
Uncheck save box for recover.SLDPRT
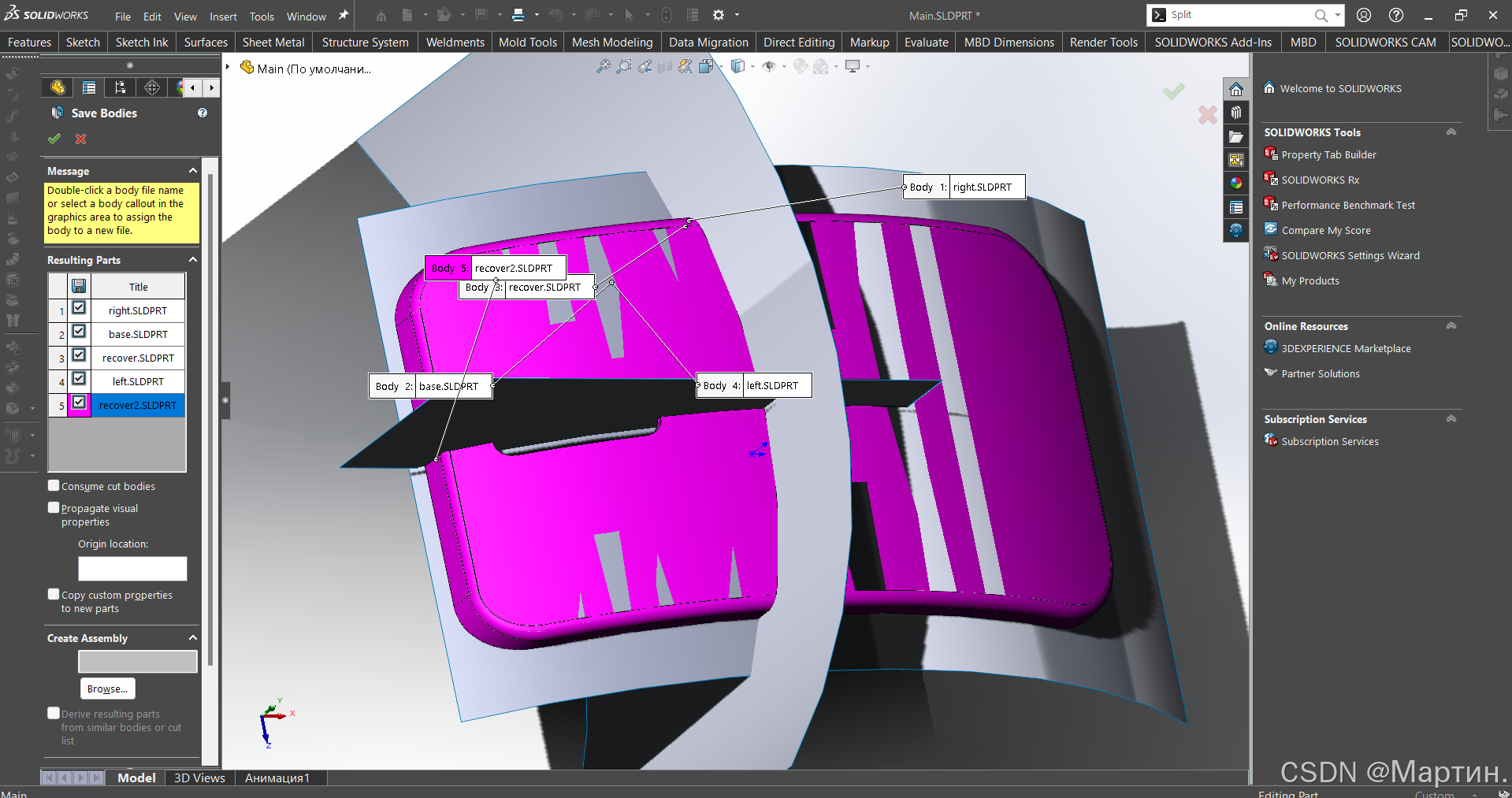pos(79,355)
